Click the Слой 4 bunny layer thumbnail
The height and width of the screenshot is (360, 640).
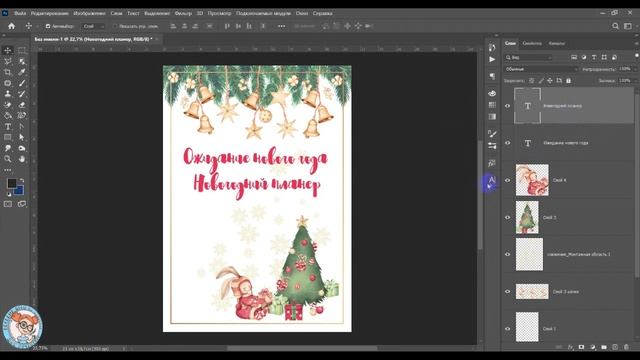532,180
